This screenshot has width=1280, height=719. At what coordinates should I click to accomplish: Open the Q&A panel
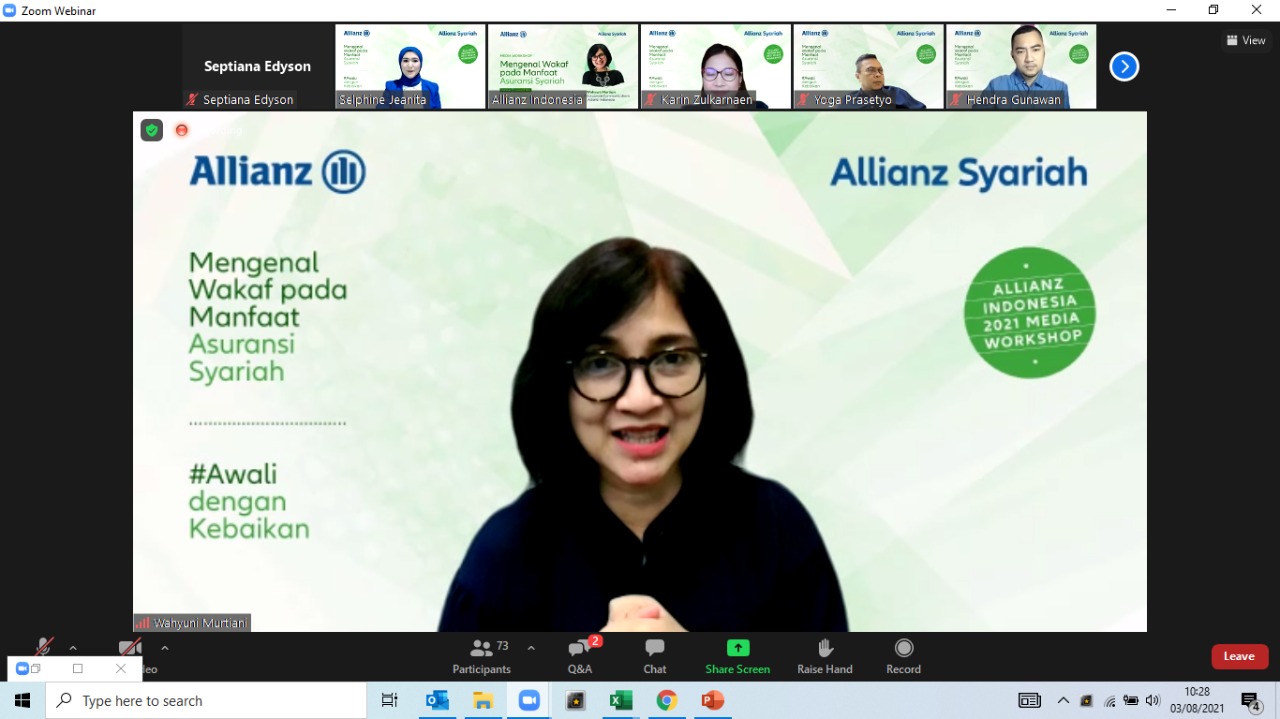(x=580, y=656)
